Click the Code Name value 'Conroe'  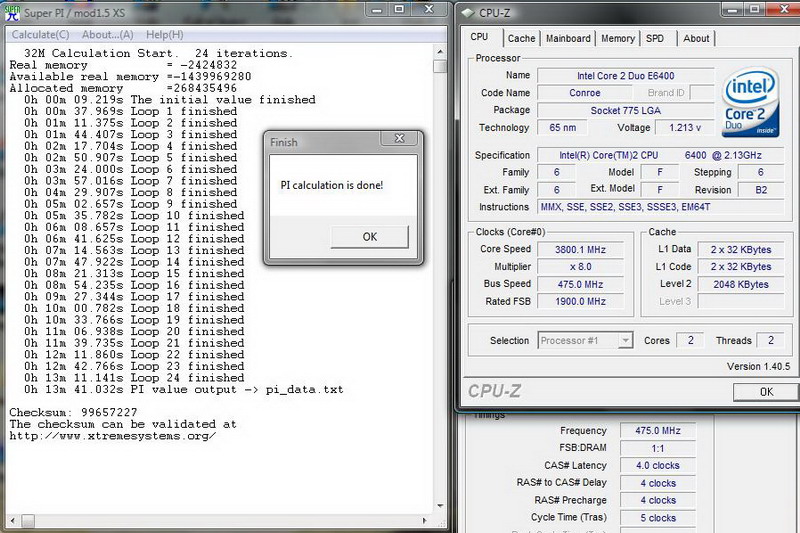point(585,93)
